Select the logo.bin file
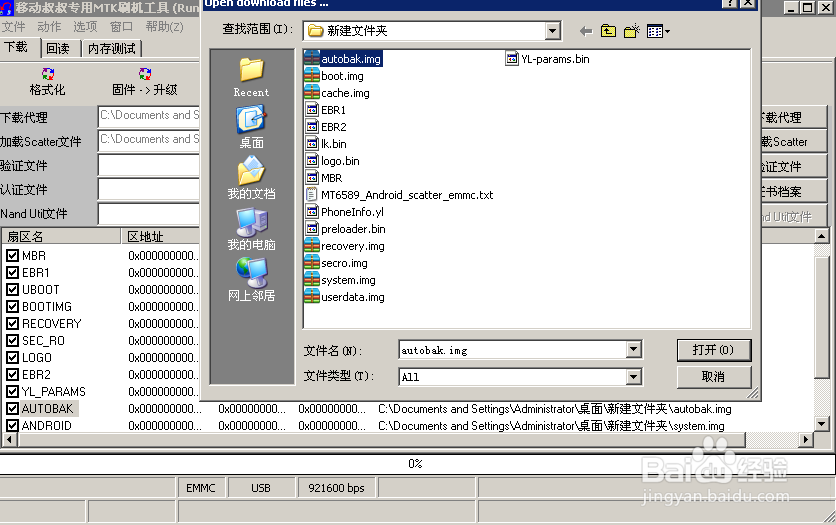The image size is (836, 525). coord(333,161)
